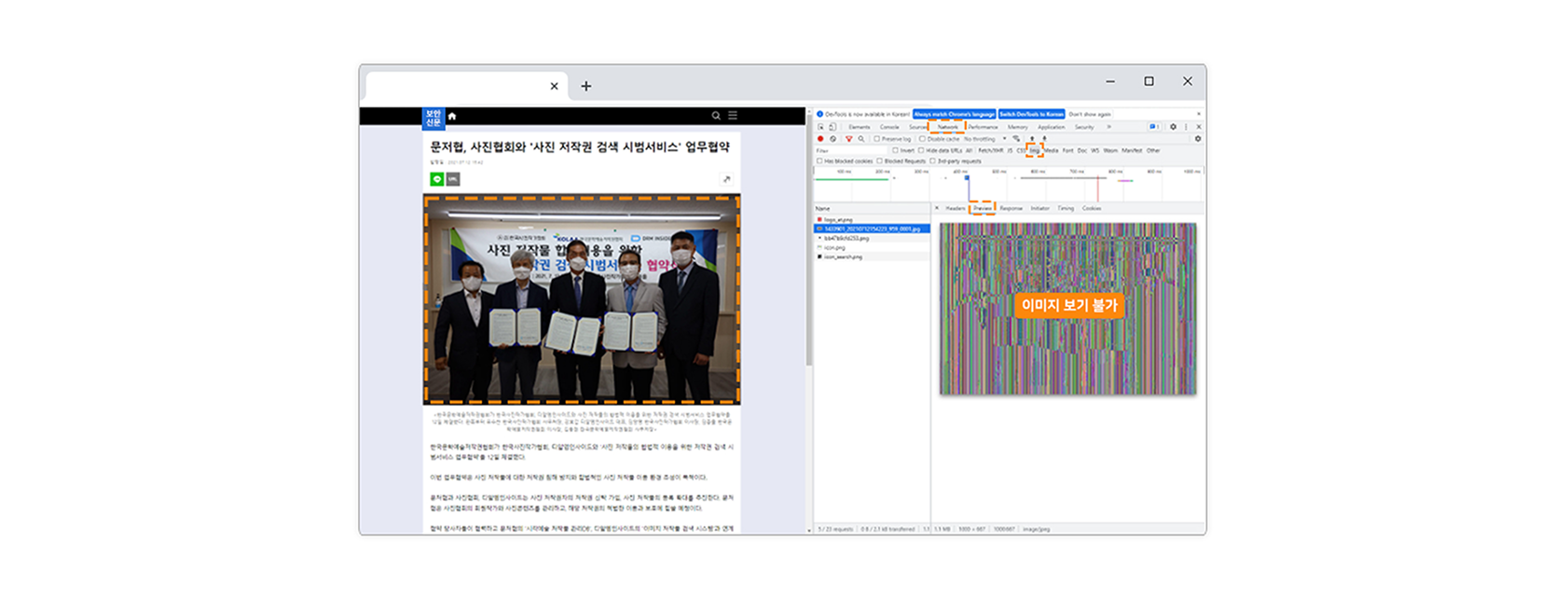1568x597 pixels.
Task: Click the export HAR down-arrow icon
Action: coord(1044,139)
